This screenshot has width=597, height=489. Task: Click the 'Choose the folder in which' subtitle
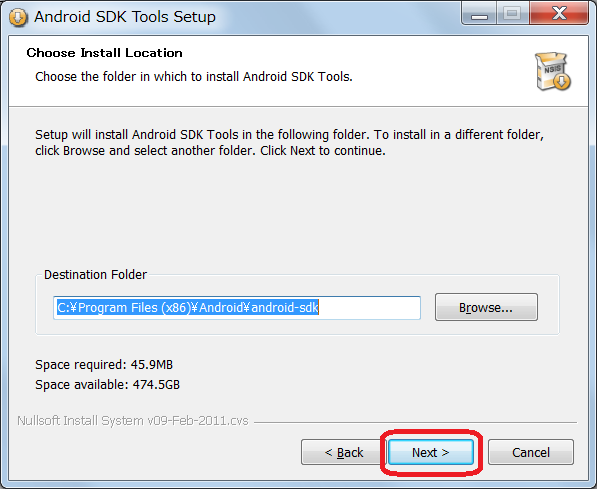pos(194,77)
